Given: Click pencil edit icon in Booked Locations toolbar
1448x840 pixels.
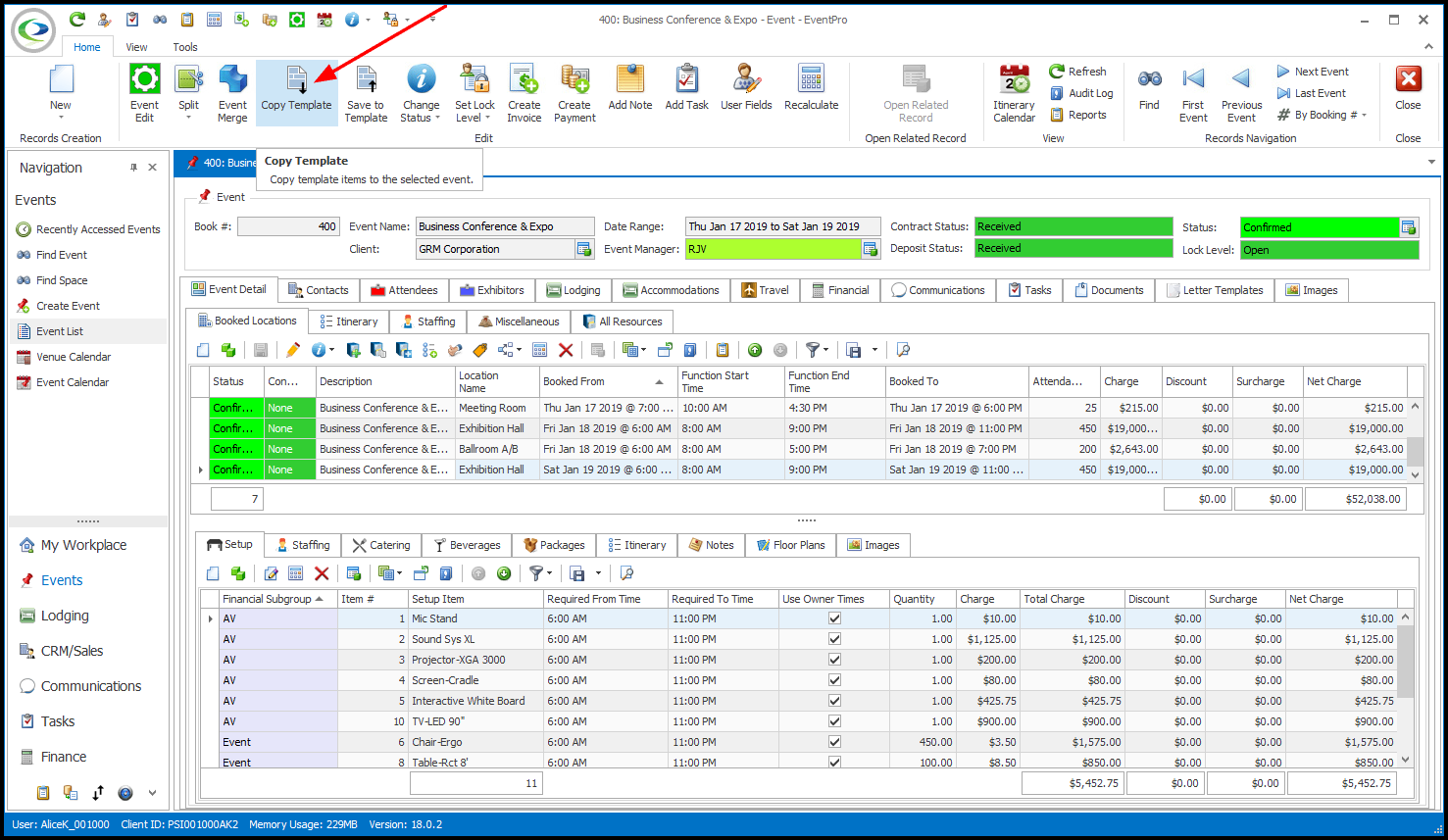Looking at the screenshot, I should tap(292, 350).
